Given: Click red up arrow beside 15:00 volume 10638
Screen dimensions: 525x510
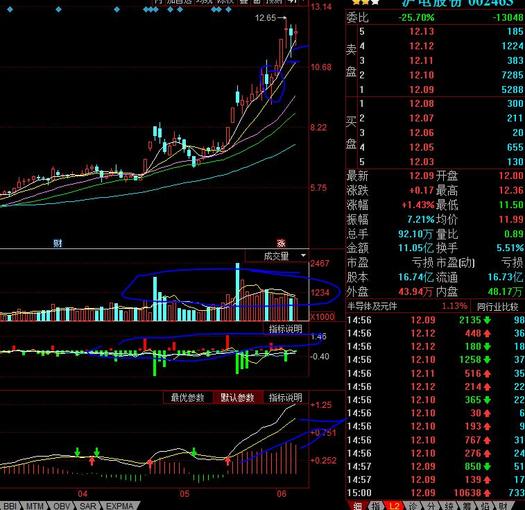Looking at the screenshot, I should (487, 493).
